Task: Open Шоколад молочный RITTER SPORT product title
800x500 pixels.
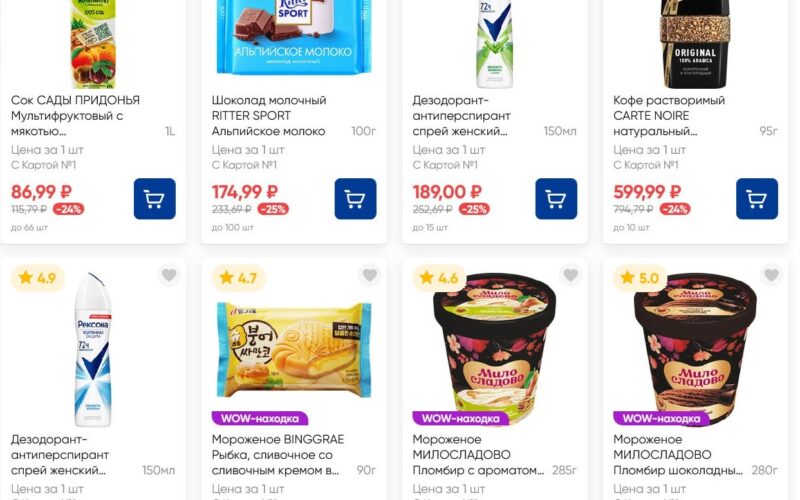Action: click(269, 116)
